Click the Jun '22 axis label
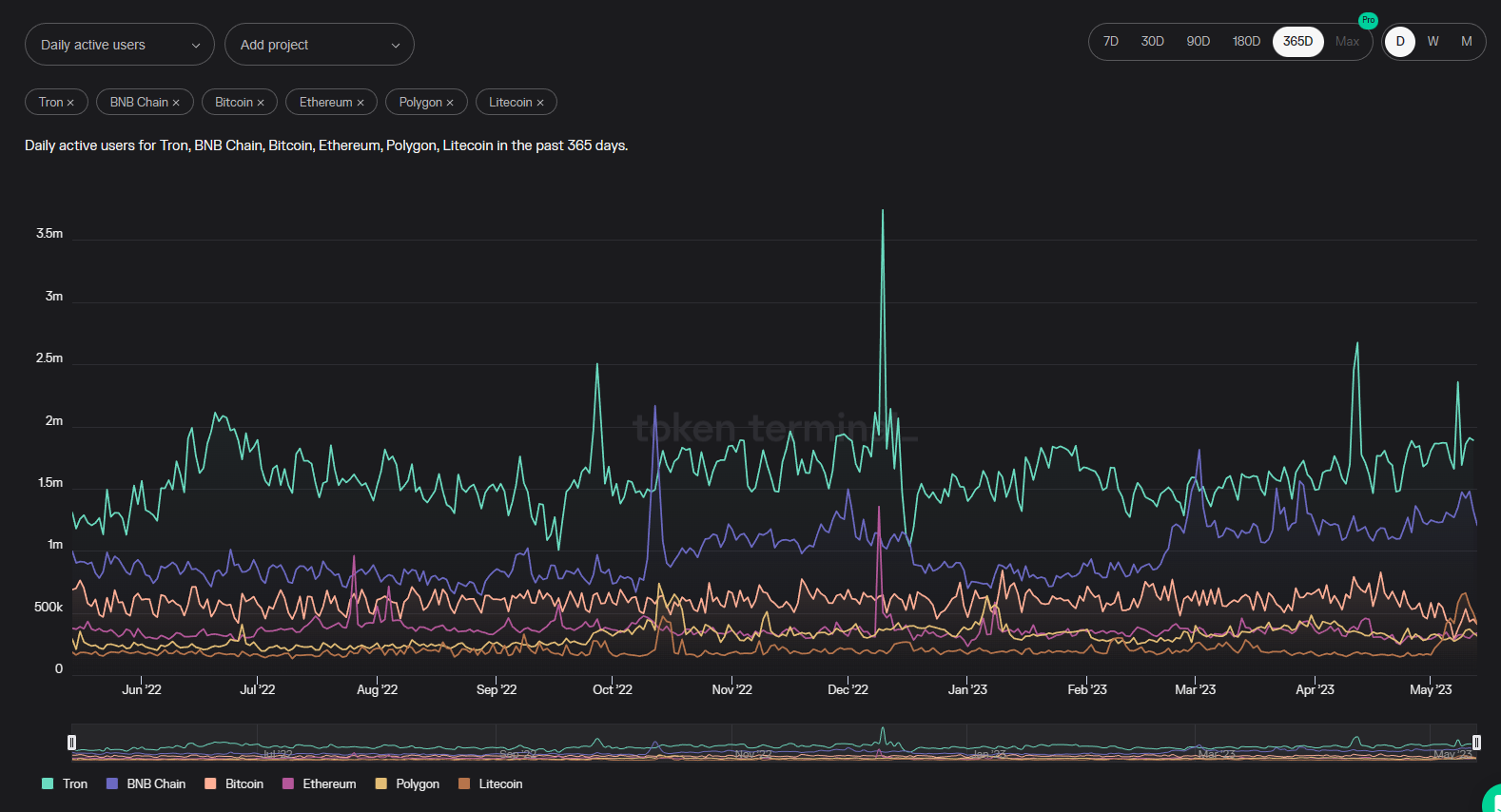The image size is (1501, 812). pos(142,690)
